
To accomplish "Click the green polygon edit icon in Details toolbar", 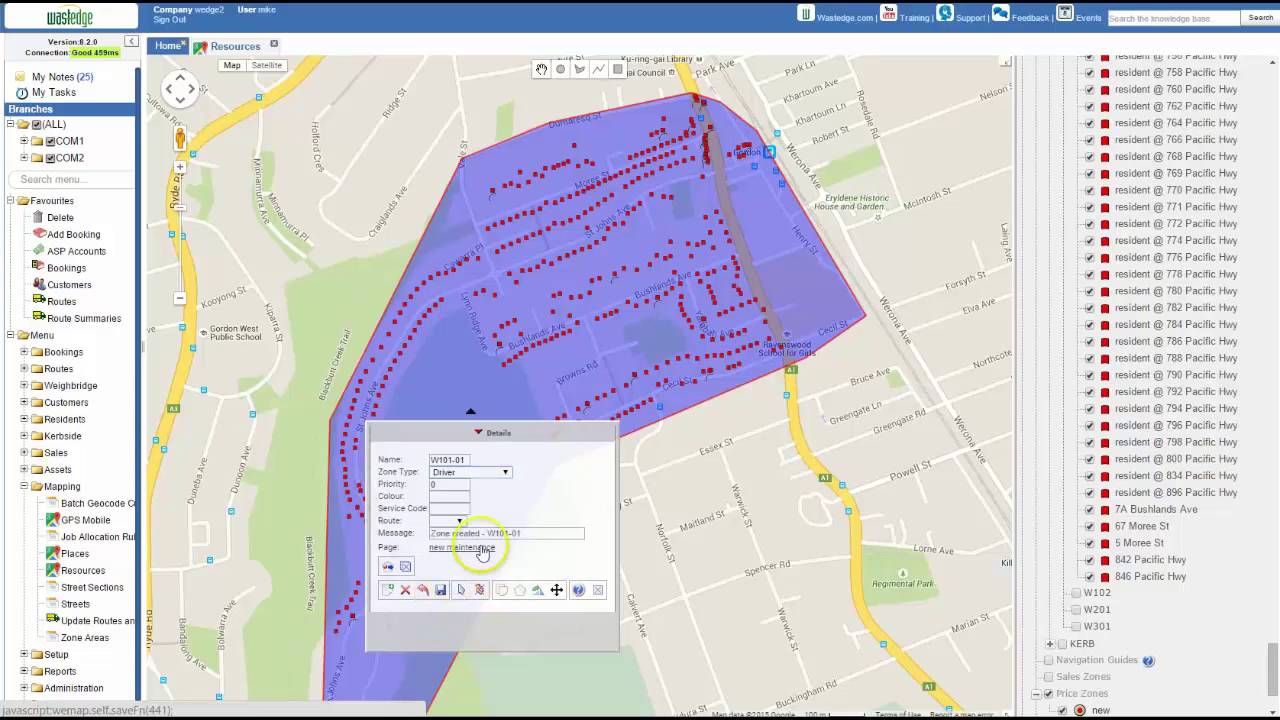I will coord(537,590).
